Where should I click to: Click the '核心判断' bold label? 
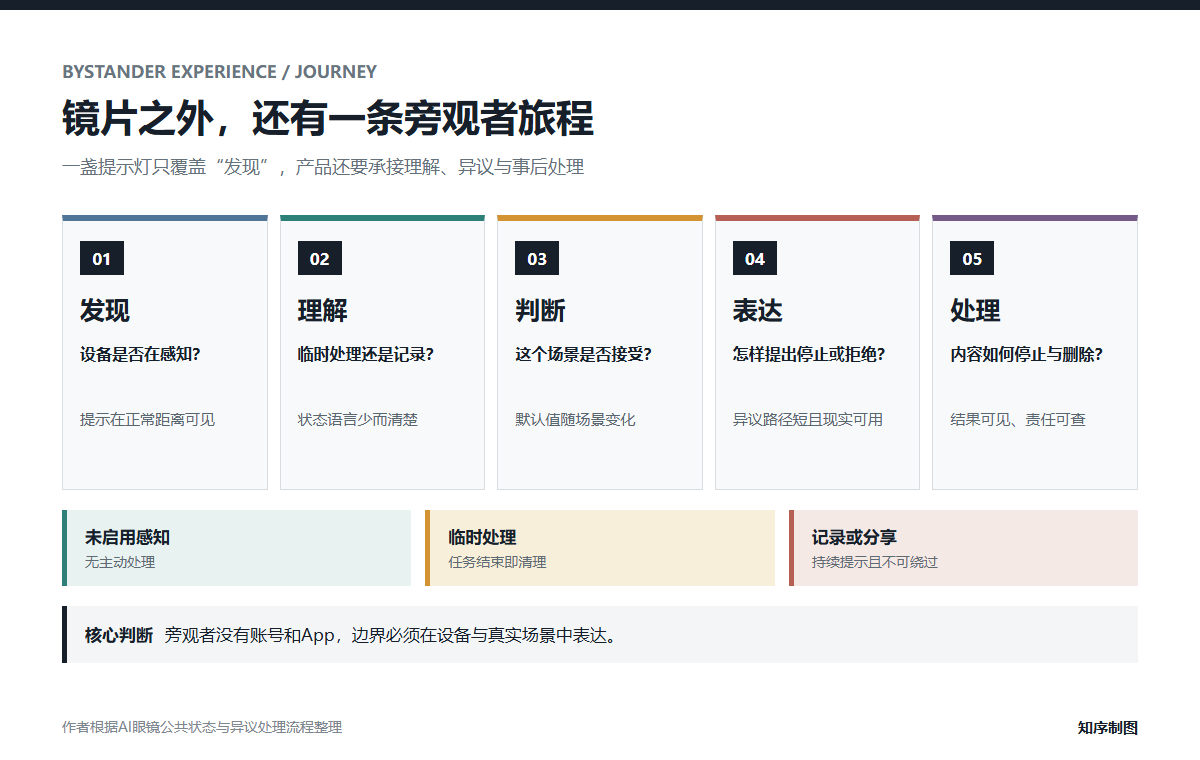point(119,635)
